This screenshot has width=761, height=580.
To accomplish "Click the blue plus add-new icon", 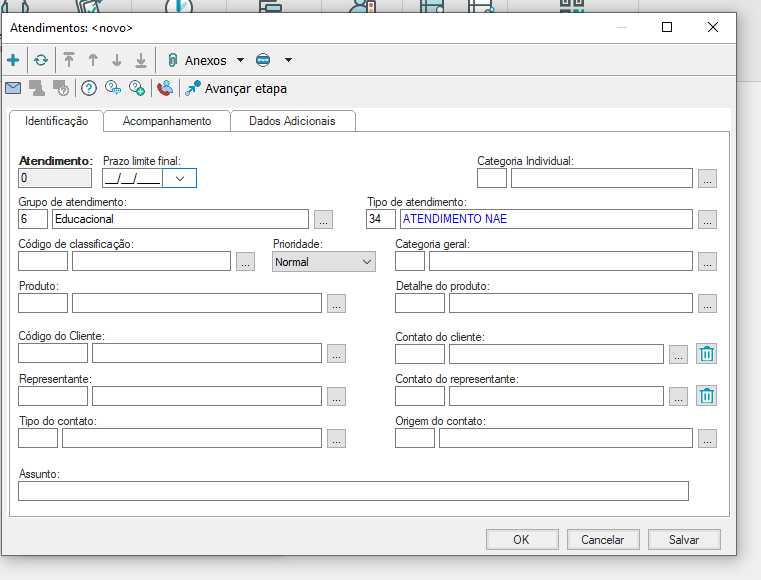I will point(13,60).
